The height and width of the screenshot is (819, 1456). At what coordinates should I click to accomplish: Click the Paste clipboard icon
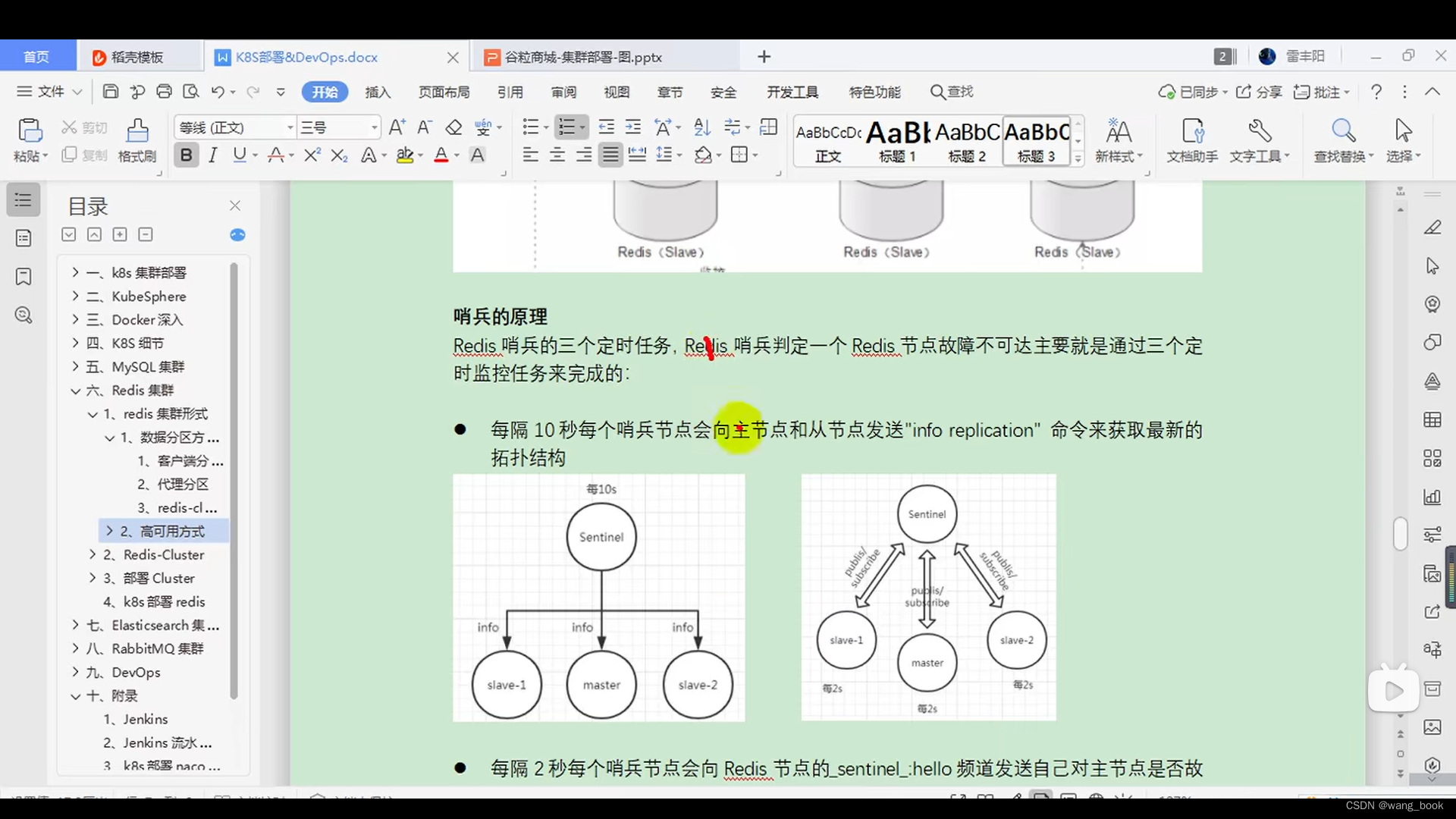coord(30,130)
